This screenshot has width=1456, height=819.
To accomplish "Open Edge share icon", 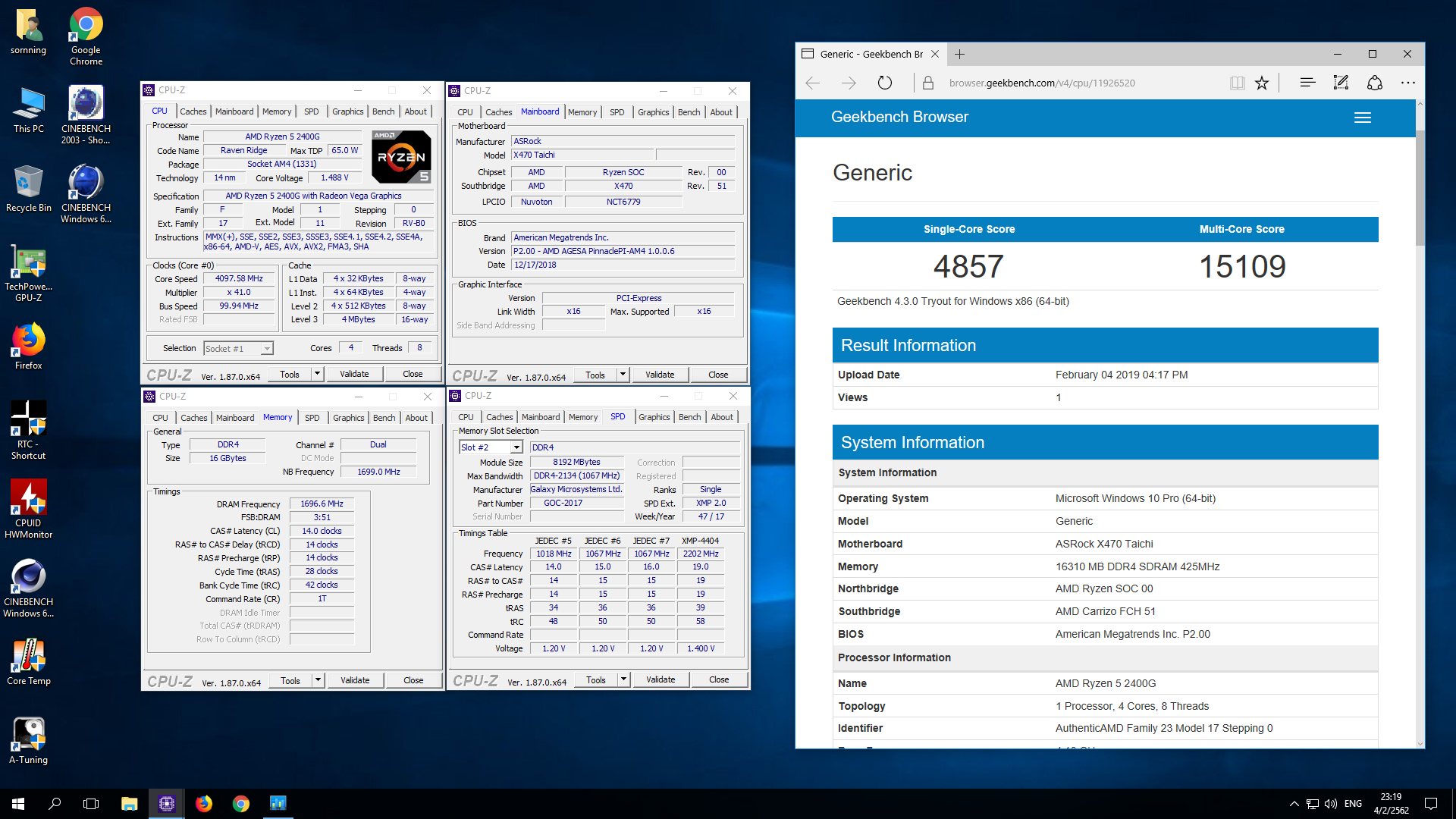I will coord(1374,83).
